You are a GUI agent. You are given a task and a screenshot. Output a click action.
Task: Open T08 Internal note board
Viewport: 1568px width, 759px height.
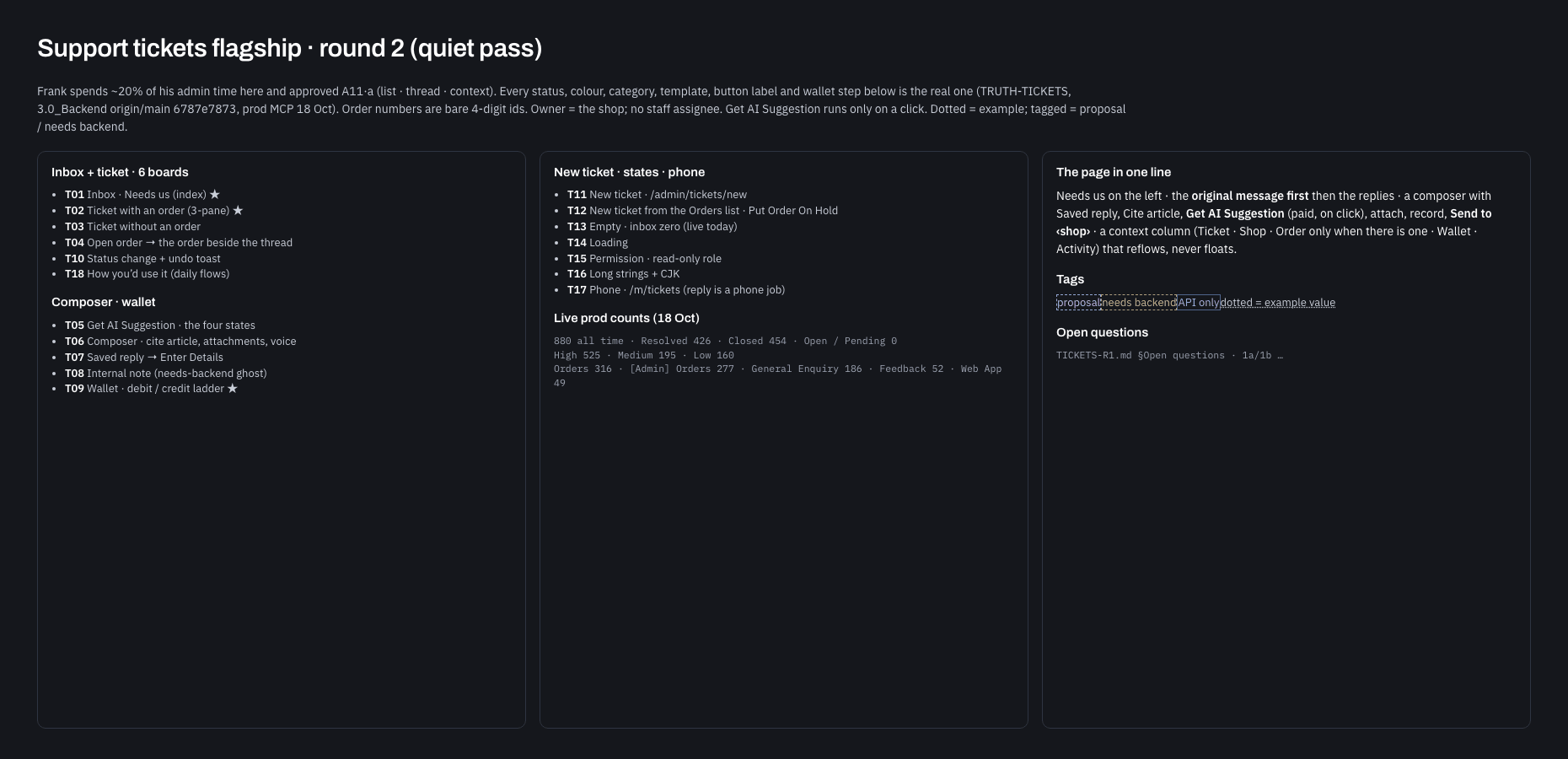click(x=166, y=374)
